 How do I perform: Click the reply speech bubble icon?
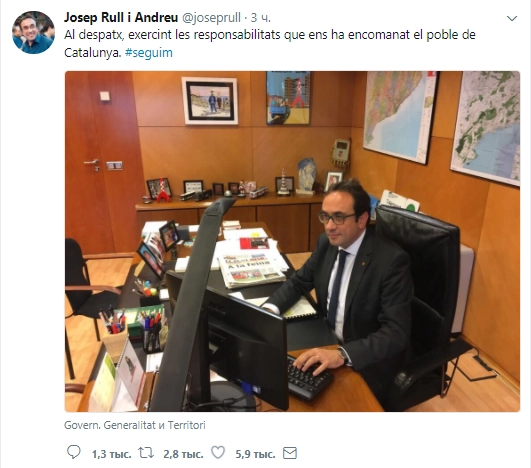[x=73, y=452]
